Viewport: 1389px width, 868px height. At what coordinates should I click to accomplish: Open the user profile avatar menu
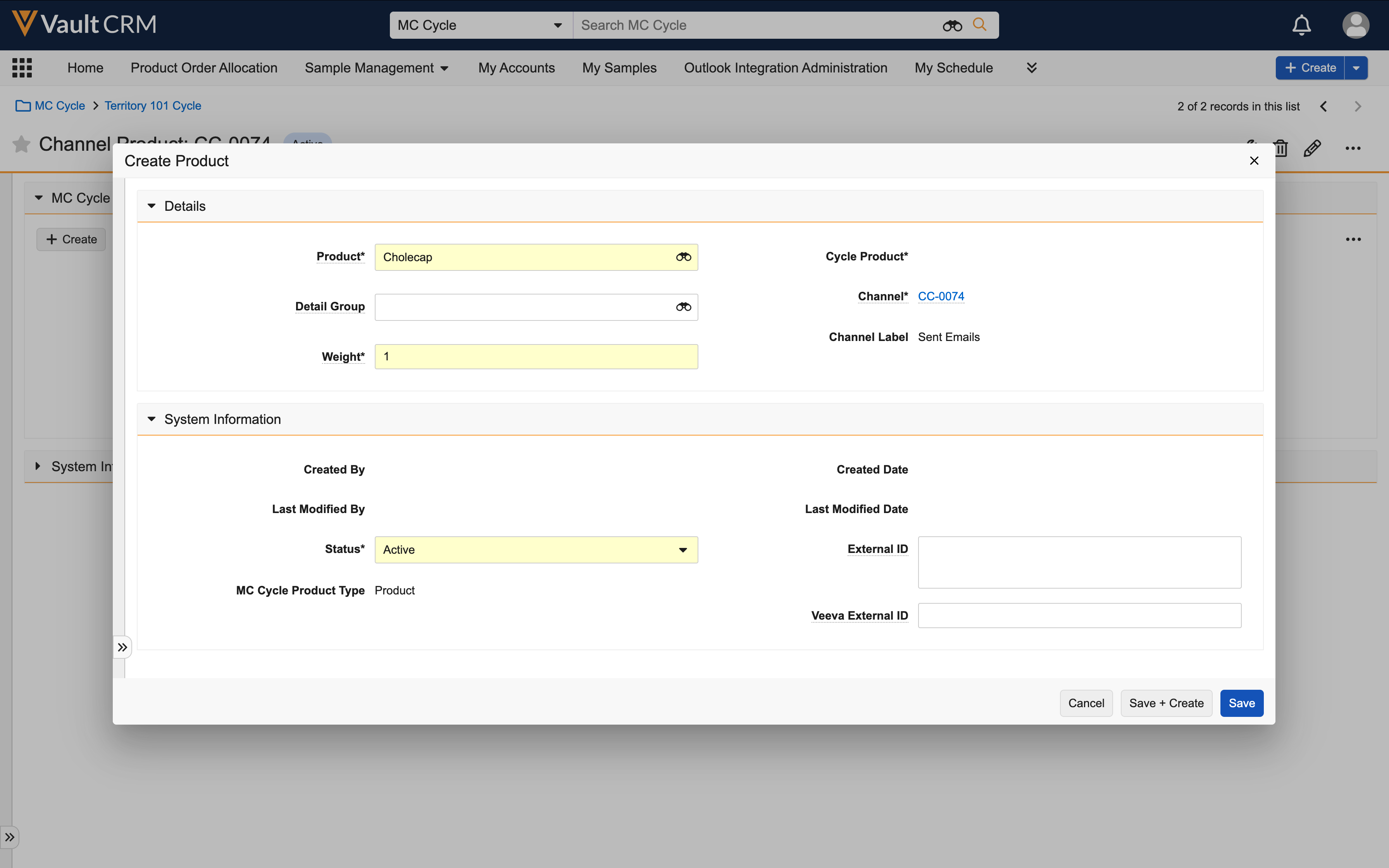[1355, 25]
